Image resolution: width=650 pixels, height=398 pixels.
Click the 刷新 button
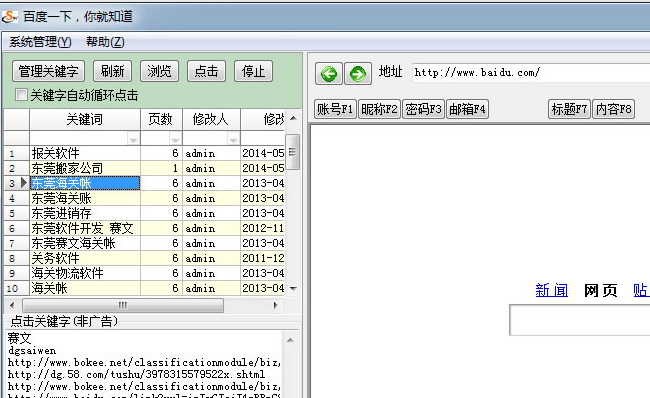tap(112, 71)
